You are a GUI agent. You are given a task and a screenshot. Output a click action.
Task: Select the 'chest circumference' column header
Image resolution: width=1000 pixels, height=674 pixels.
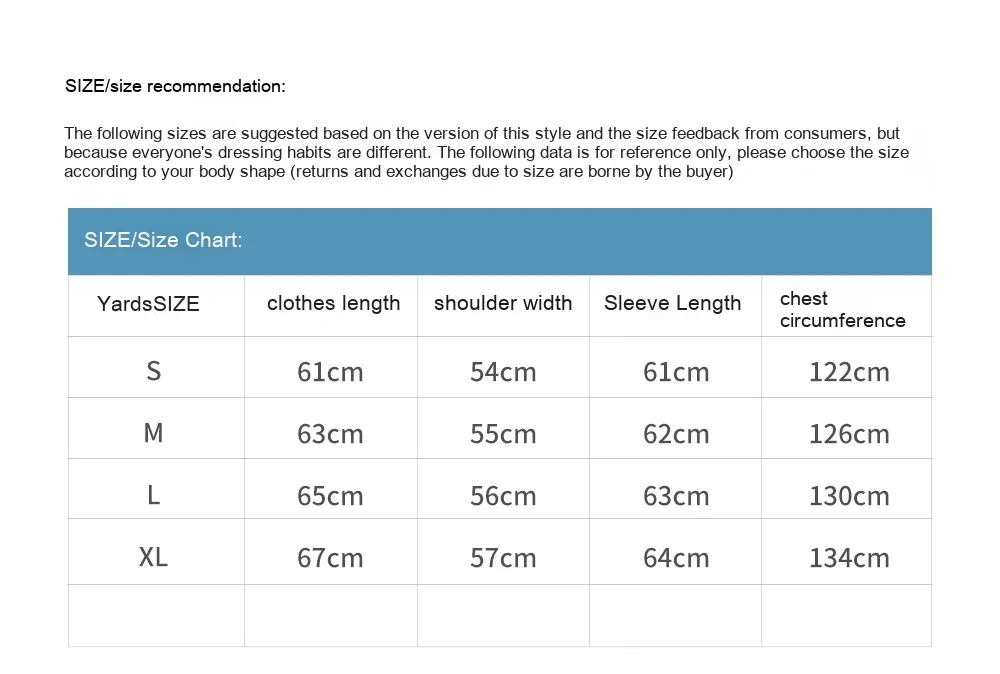[x=842, y=309]
